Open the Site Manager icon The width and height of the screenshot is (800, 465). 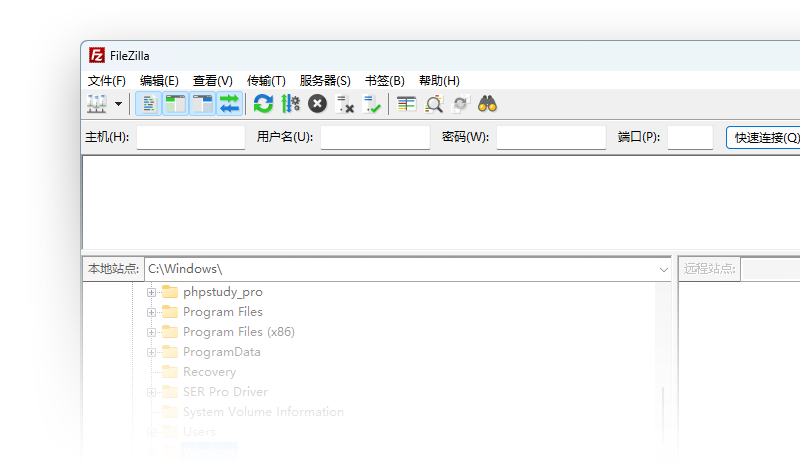click(97, 104)
